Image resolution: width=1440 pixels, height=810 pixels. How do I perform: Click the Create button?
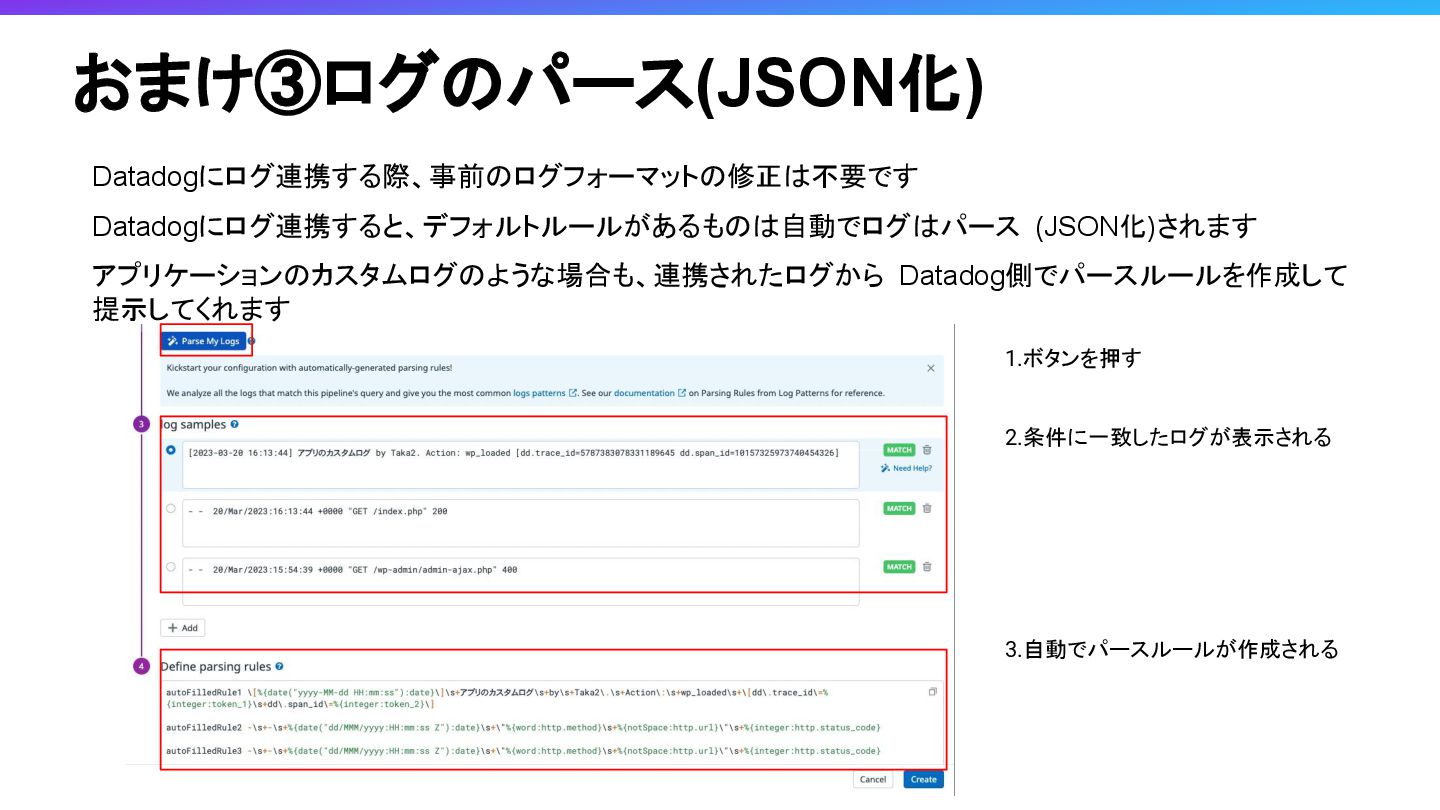coord(923,779)
